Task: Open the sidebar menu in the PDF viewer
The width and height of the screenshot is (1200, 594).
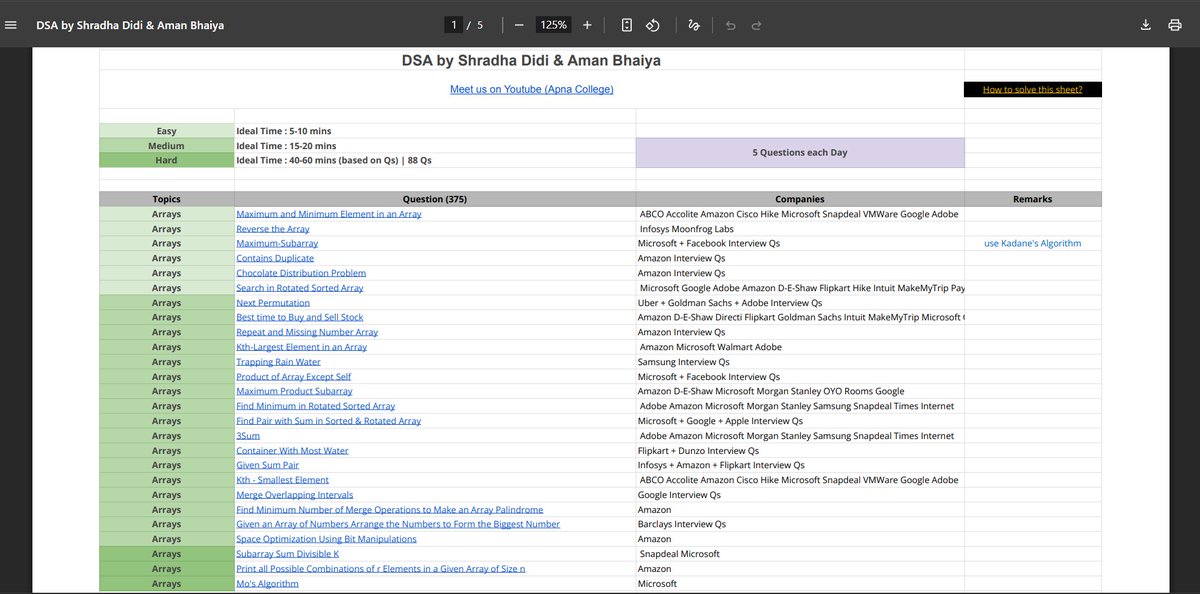Action: pos(11,25)
